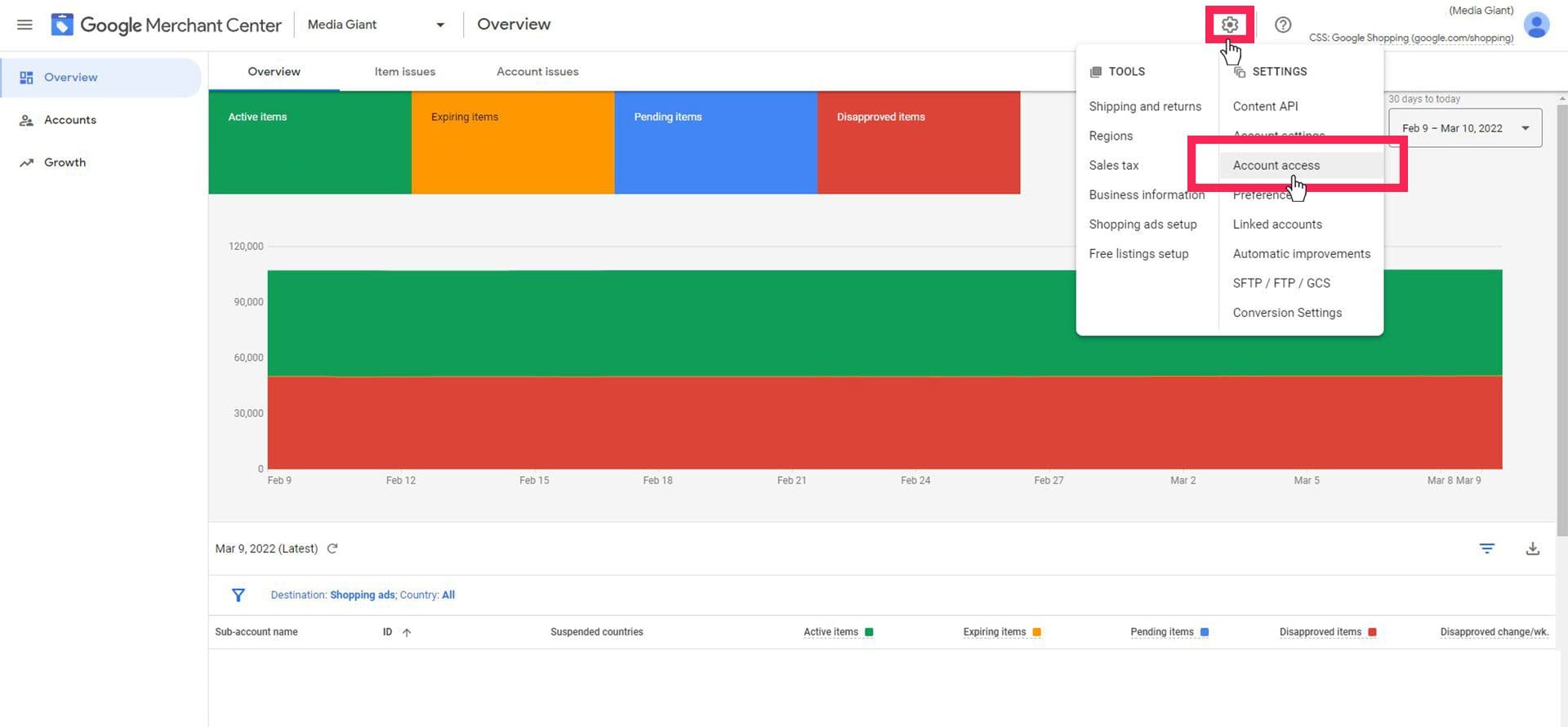Click the Active items column header
Screen dimensions: 1568x727
click(x=831, y=632)
